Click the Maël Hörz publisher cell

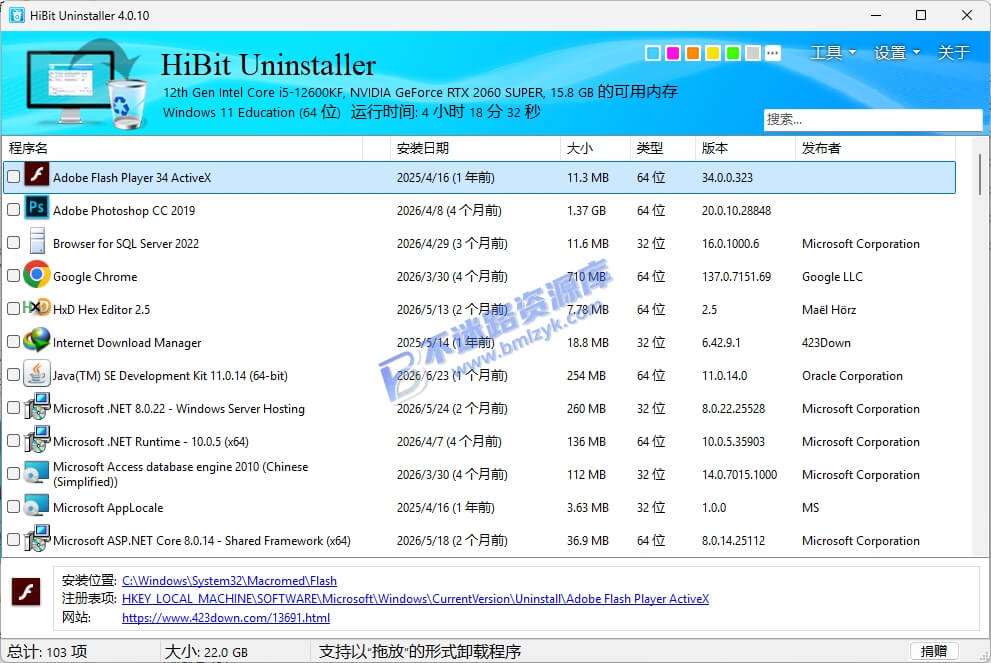(829, 310)
